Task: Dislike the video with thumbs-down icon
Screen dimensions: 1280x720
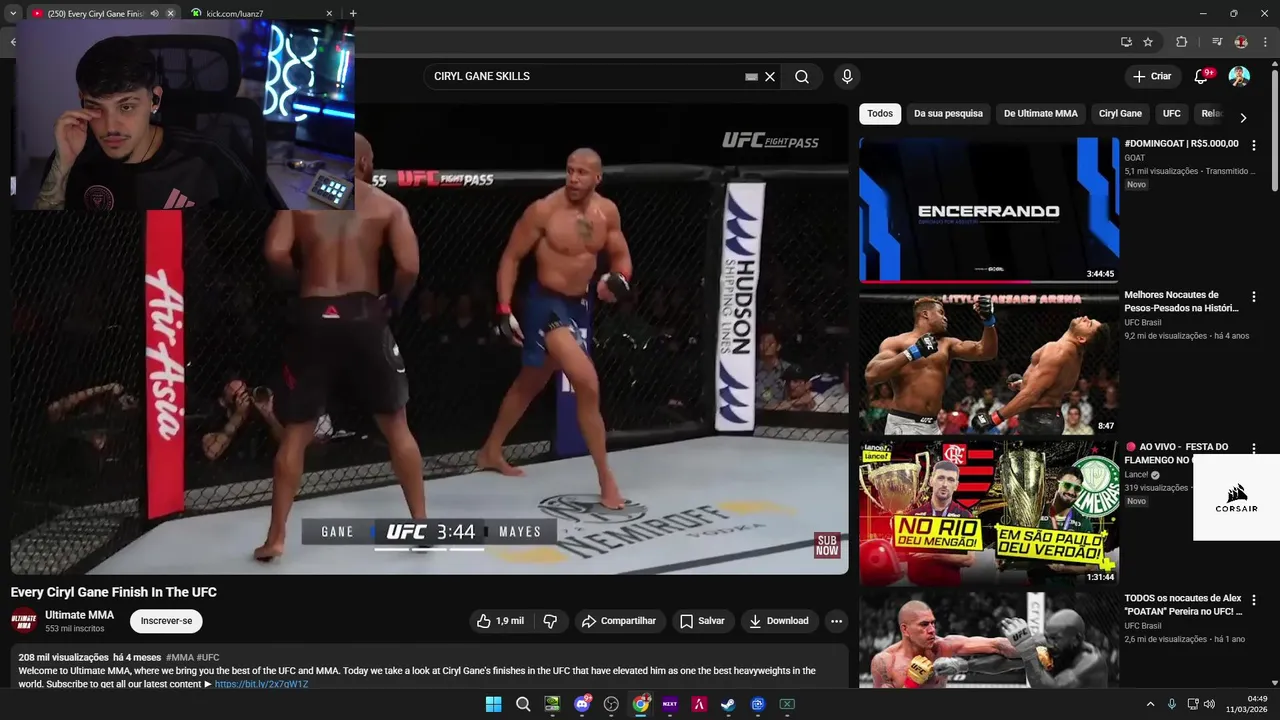Action: click(550, 621)
